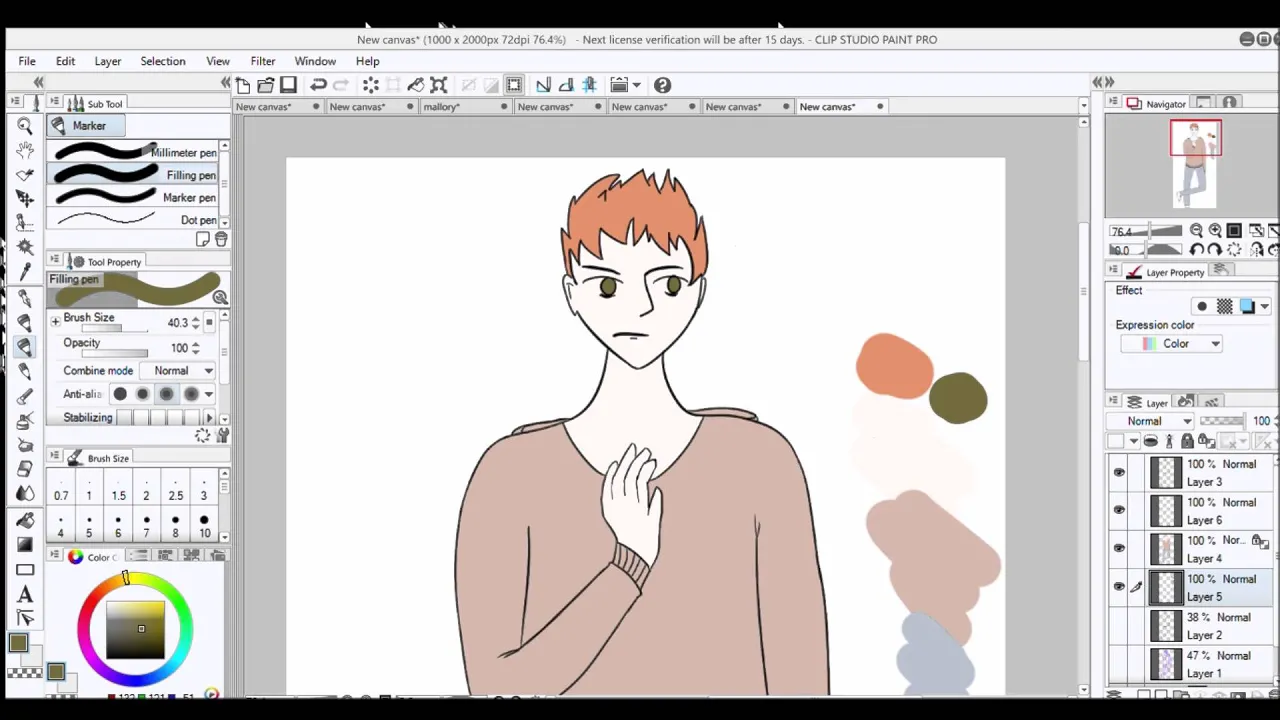This screenshot has width=1280, height=720.
Task: Open the Filter menu
Action: click(x=263, y=61)
